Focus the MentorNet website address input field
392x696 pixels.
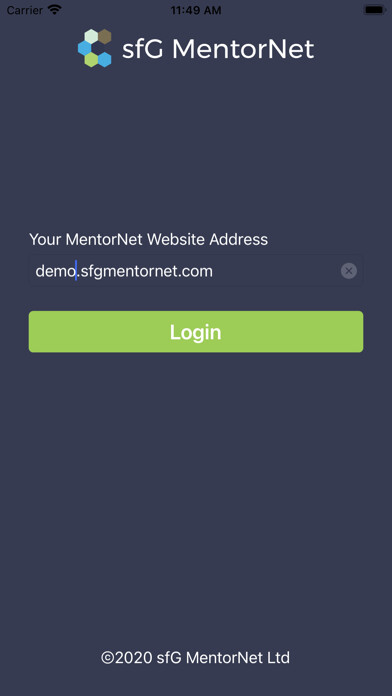(x=196, y=271)
